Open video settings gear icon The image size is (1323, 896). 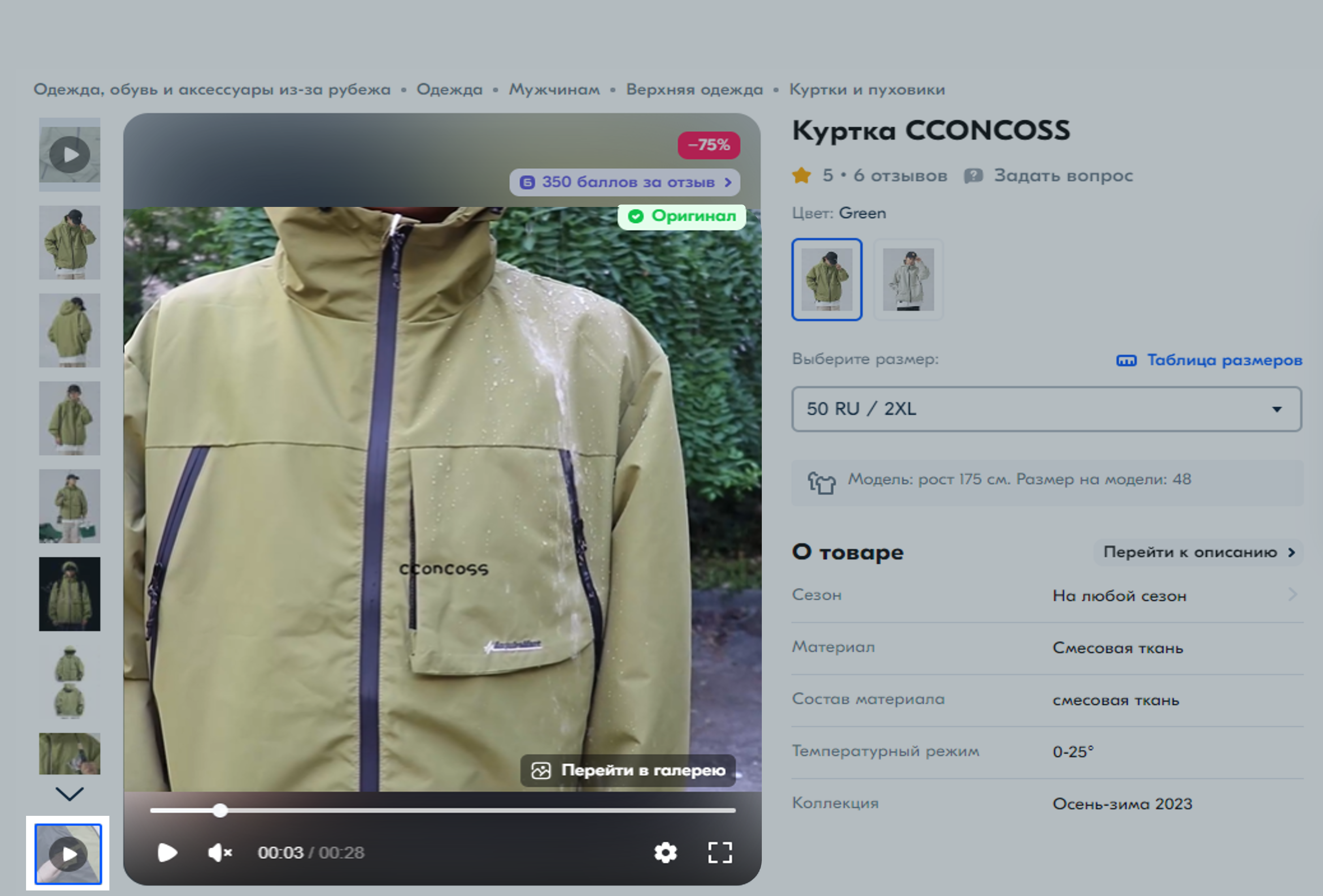pos(665,852)
